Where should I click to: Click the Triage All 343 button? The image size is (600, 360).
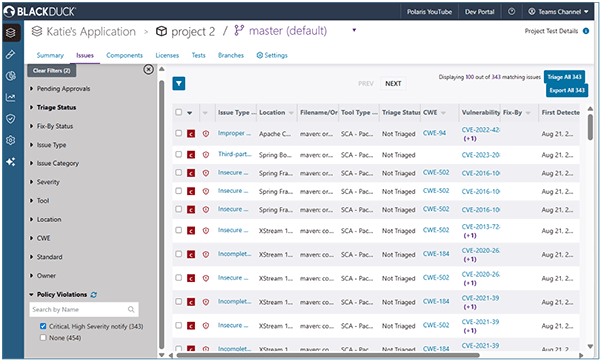(564, 77)
